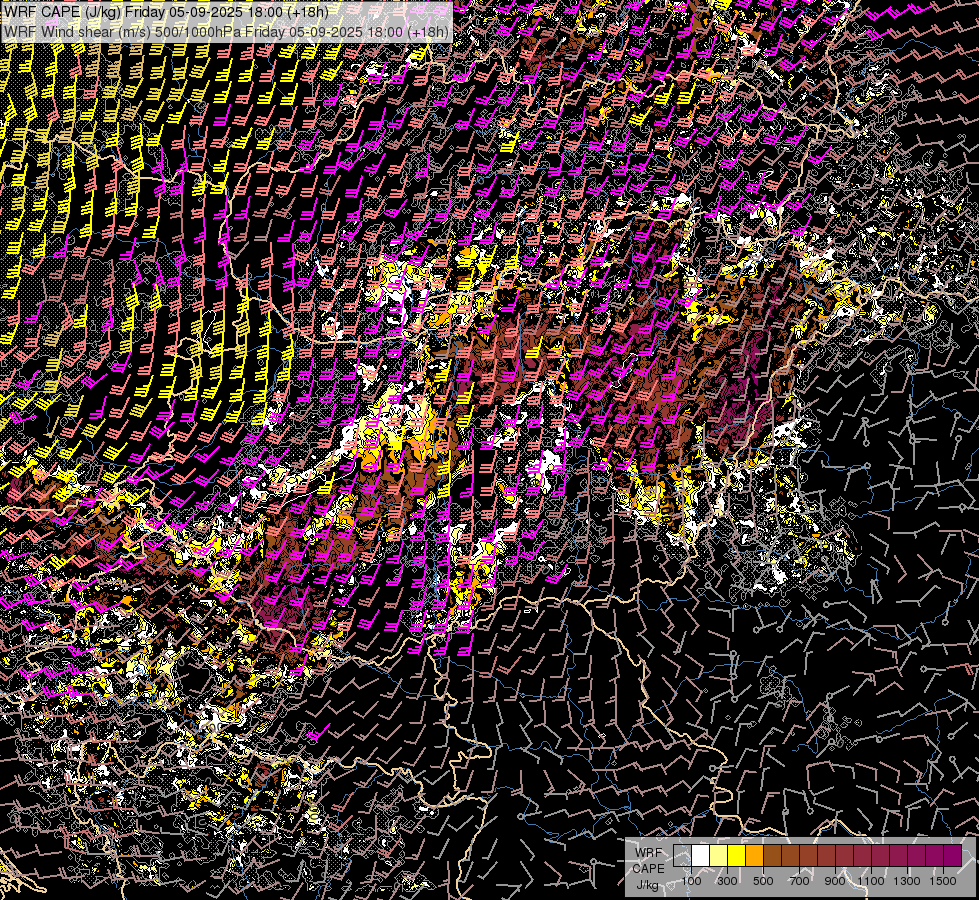
Task: Click the legend value 700
Action: 799,881
